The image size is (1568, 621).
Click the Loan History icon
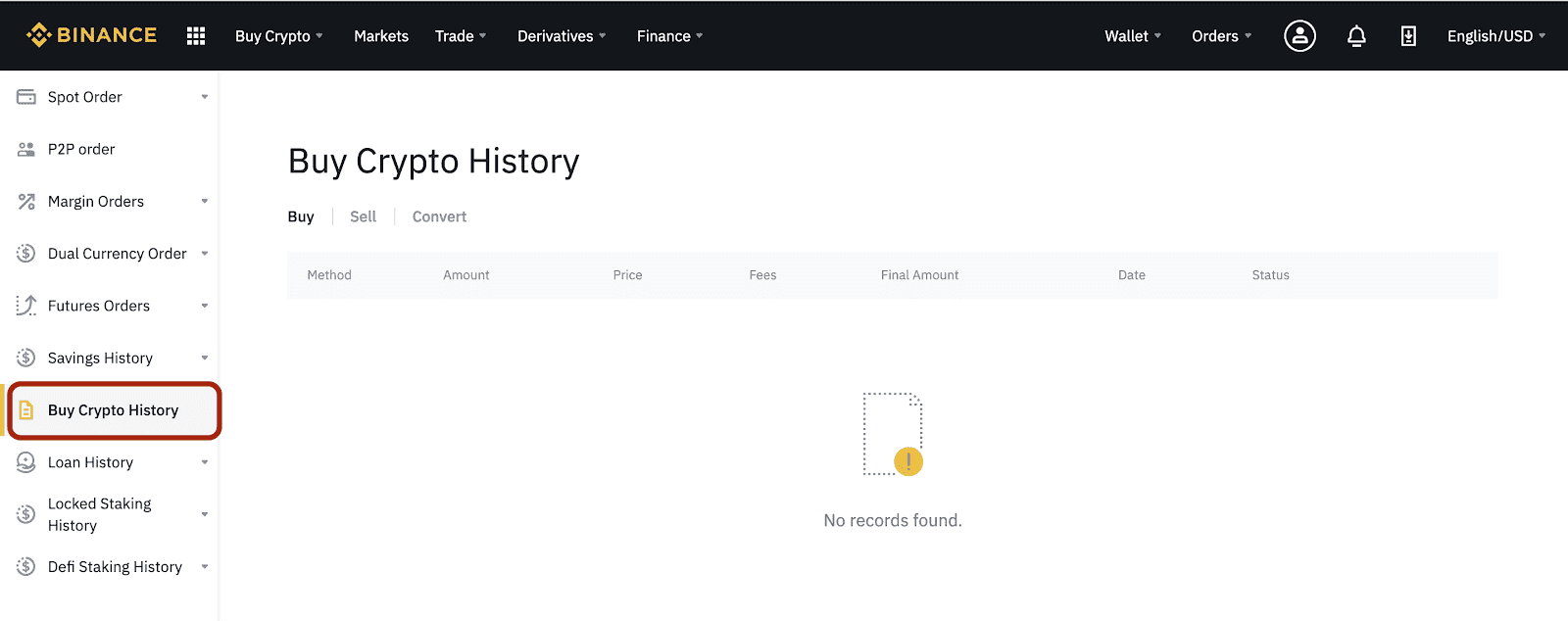26,462
